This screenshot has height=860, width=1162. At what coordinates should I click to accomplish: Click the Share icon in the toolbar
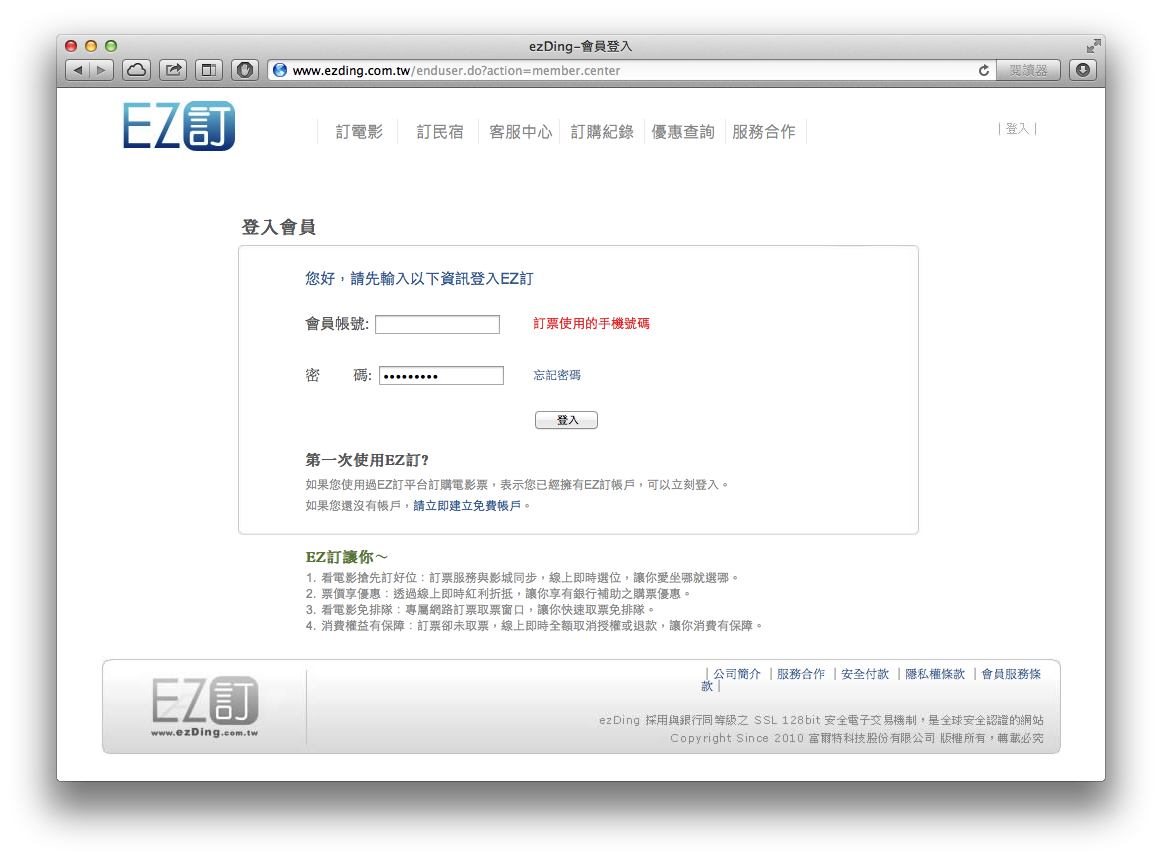[x=173, y=70]
